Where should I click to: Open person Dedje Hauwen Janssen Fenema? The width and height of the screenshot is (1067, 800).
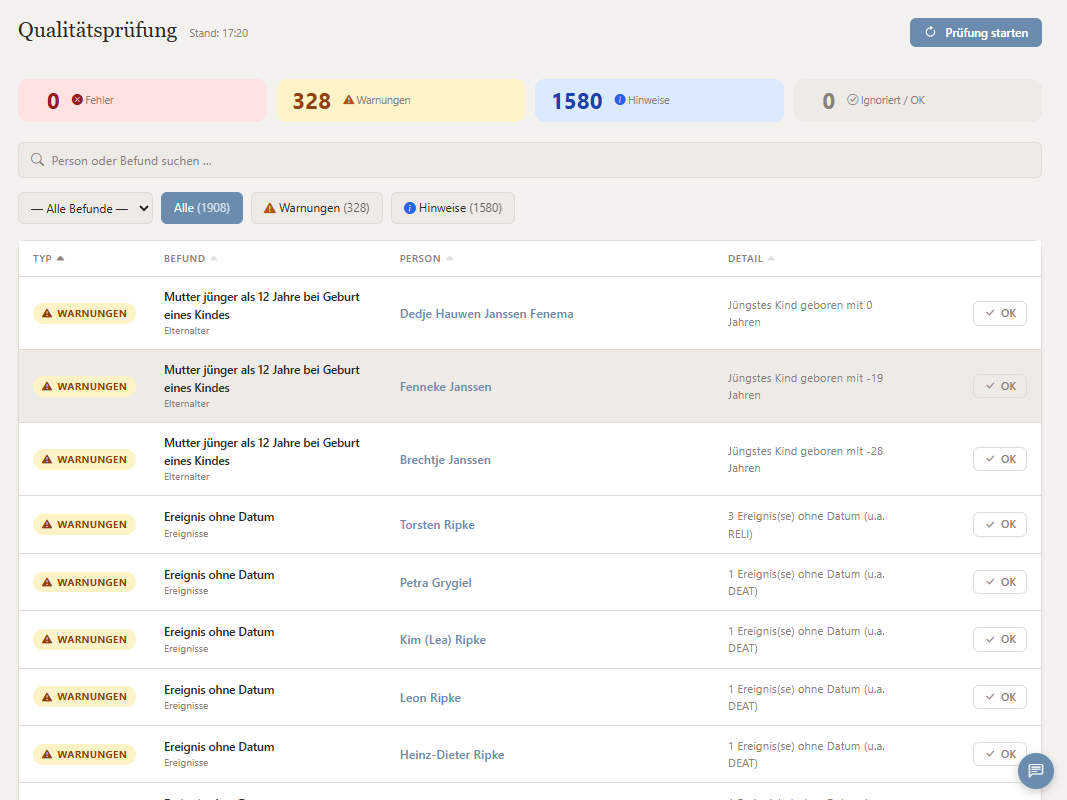coord(487,314)
